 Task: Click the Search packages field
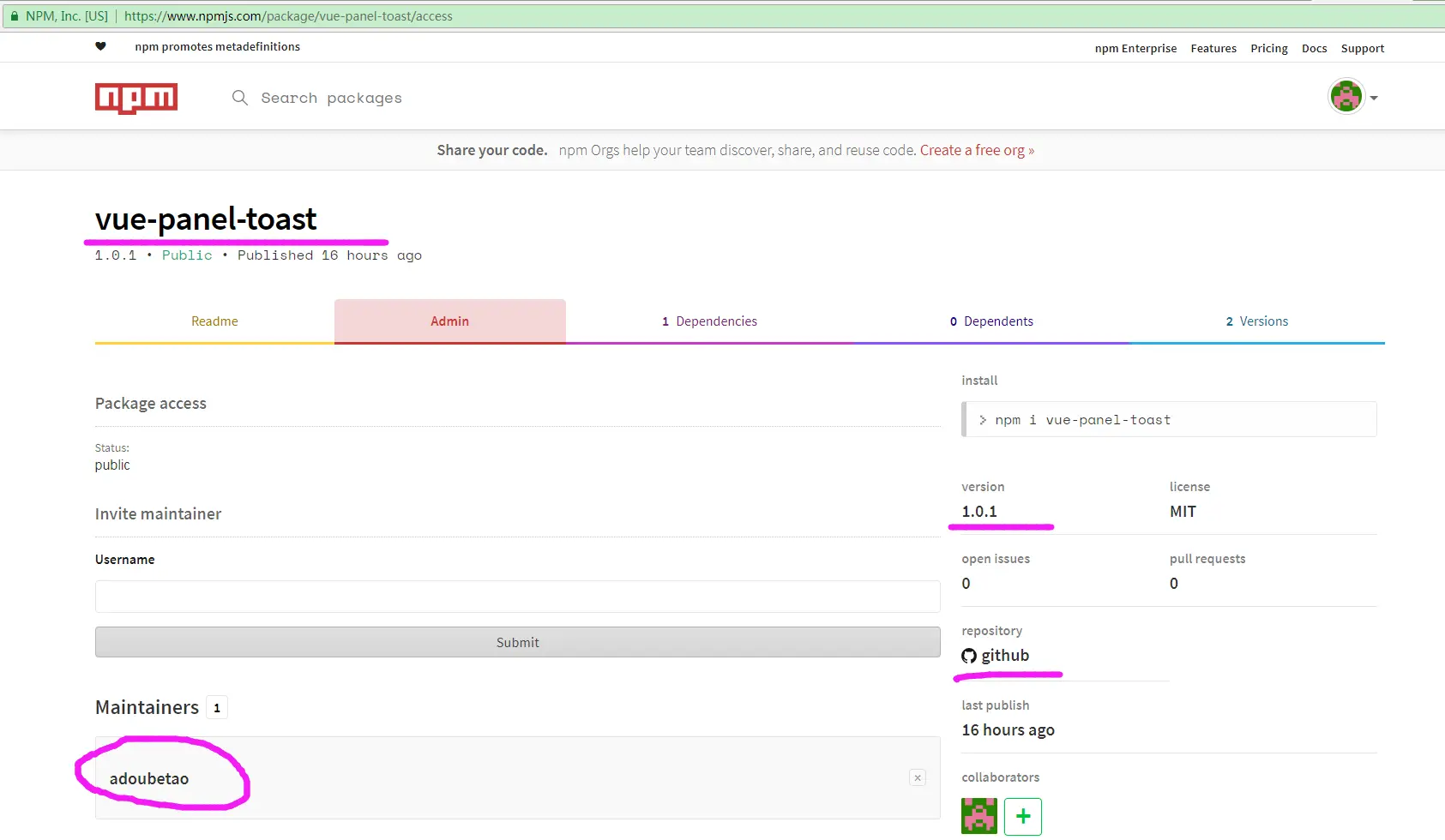pos(331,98)
